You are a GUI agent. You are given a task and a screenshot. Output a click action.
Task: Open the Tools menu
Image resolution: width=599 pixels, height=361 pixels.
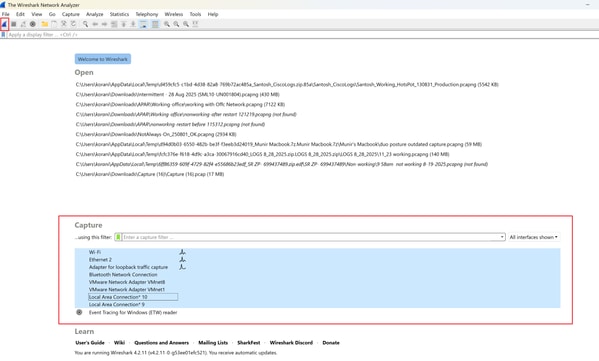[x=195, y=14]
